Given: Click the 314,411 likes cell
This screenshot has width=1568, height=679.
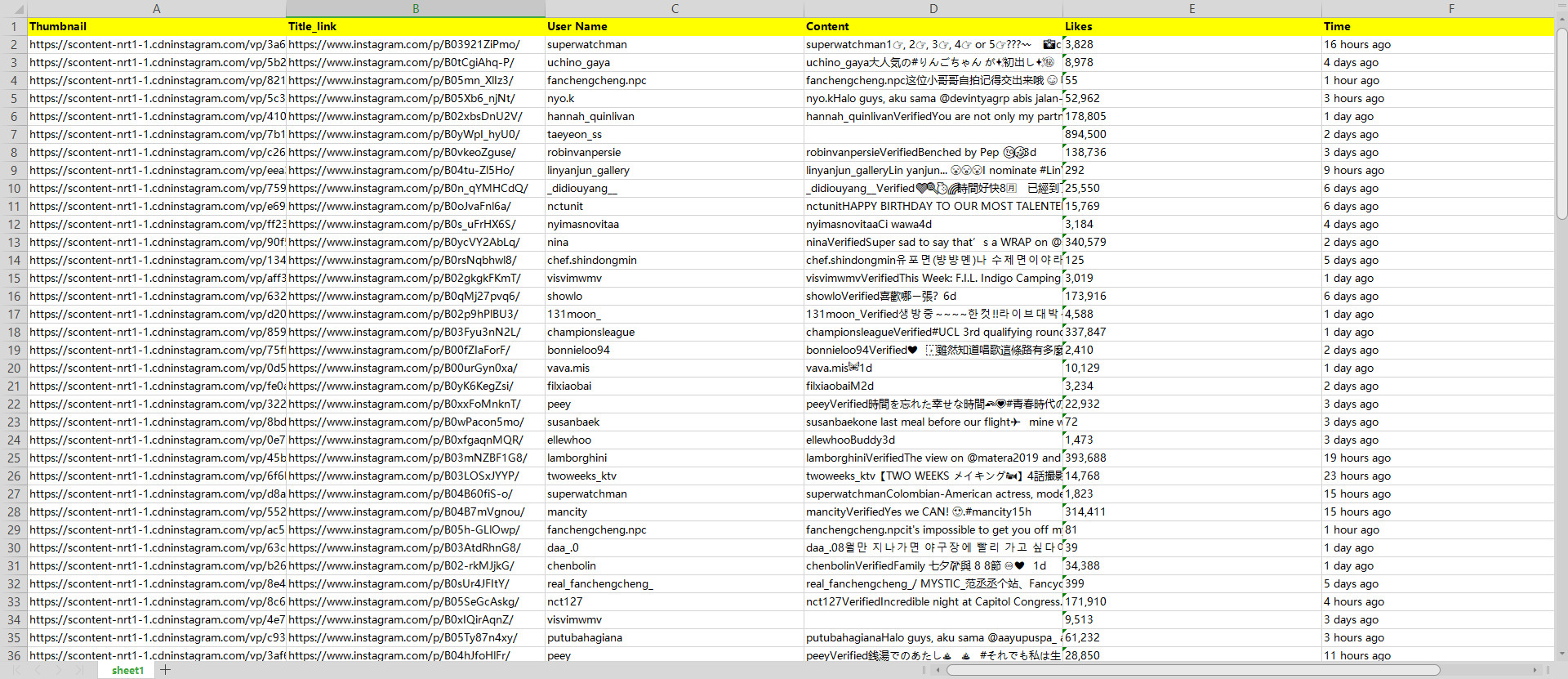Looking at the screenshot, I should tap(1192, 511).
